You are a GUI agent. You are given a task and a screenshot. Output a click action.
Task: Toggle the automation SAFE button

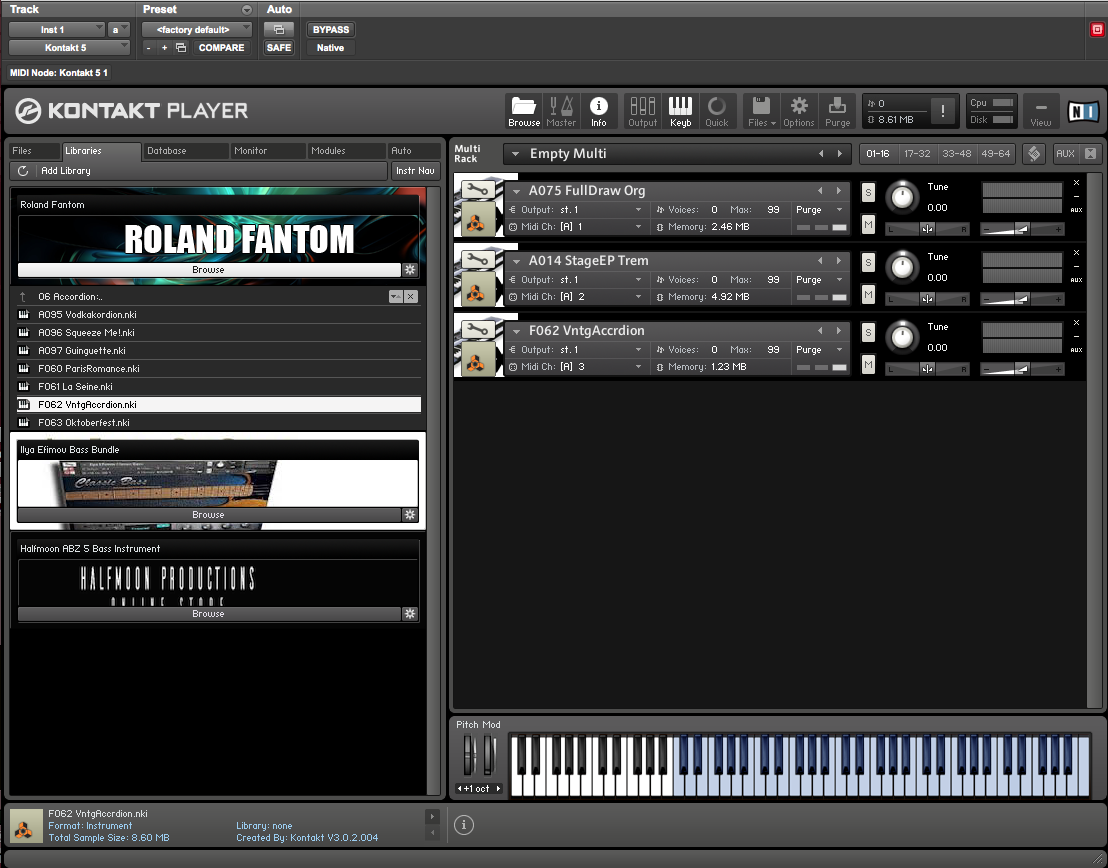278,47
